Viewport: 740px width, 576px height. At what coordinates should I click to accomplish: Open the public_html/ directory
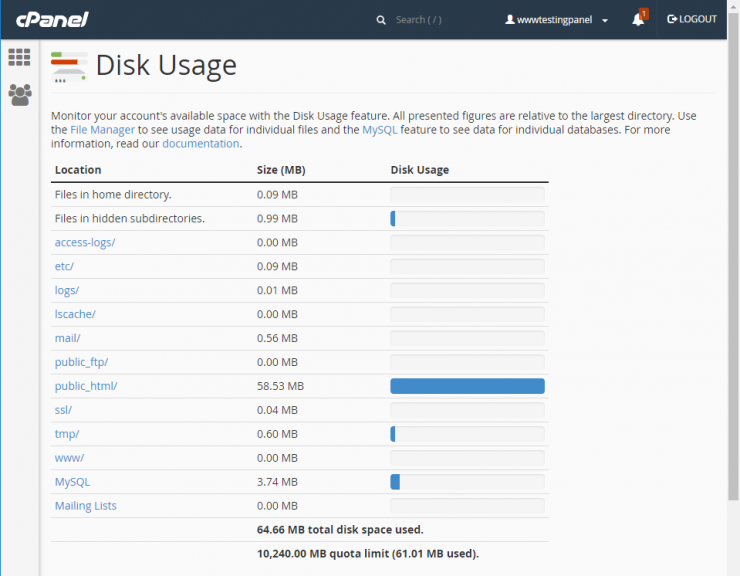pos(86,386)
